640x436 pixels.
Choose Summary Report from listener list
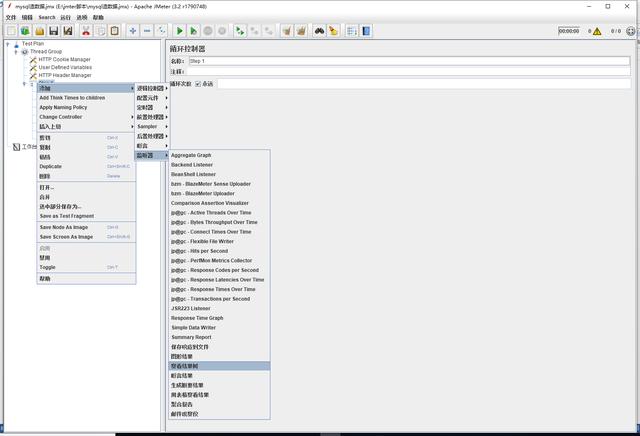(x=190, y=337)
